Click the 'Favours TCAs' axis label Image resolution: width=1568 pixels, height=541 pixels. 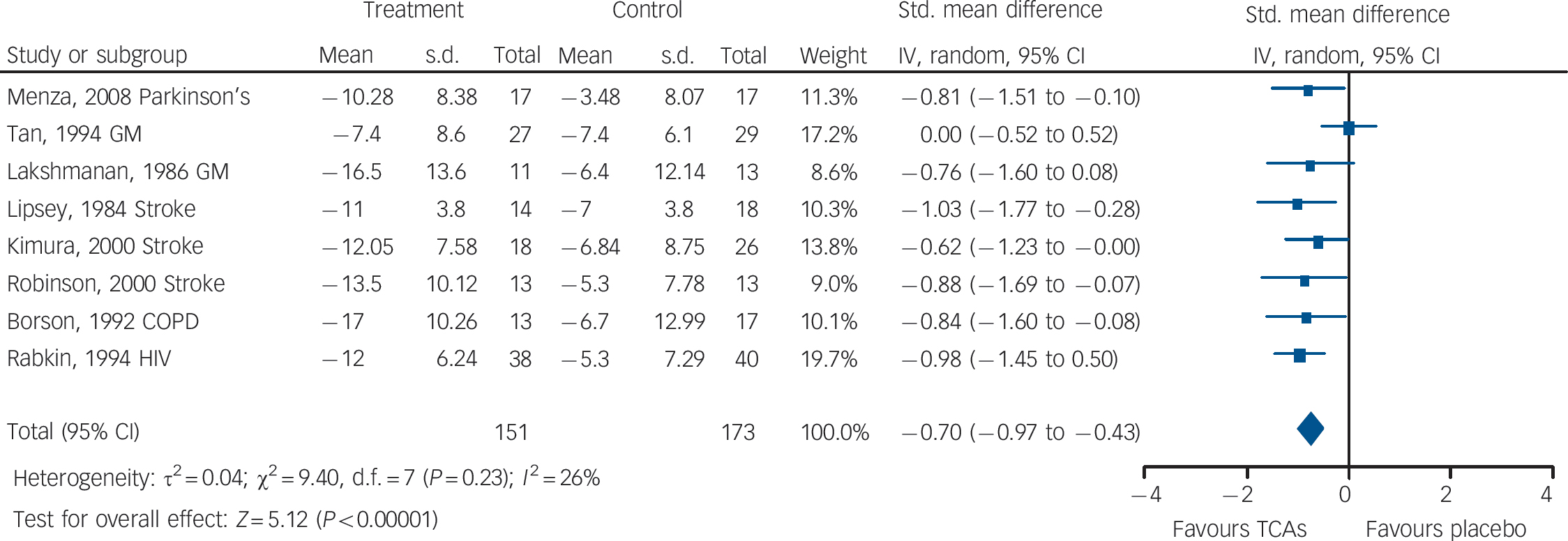(1239, 529)
